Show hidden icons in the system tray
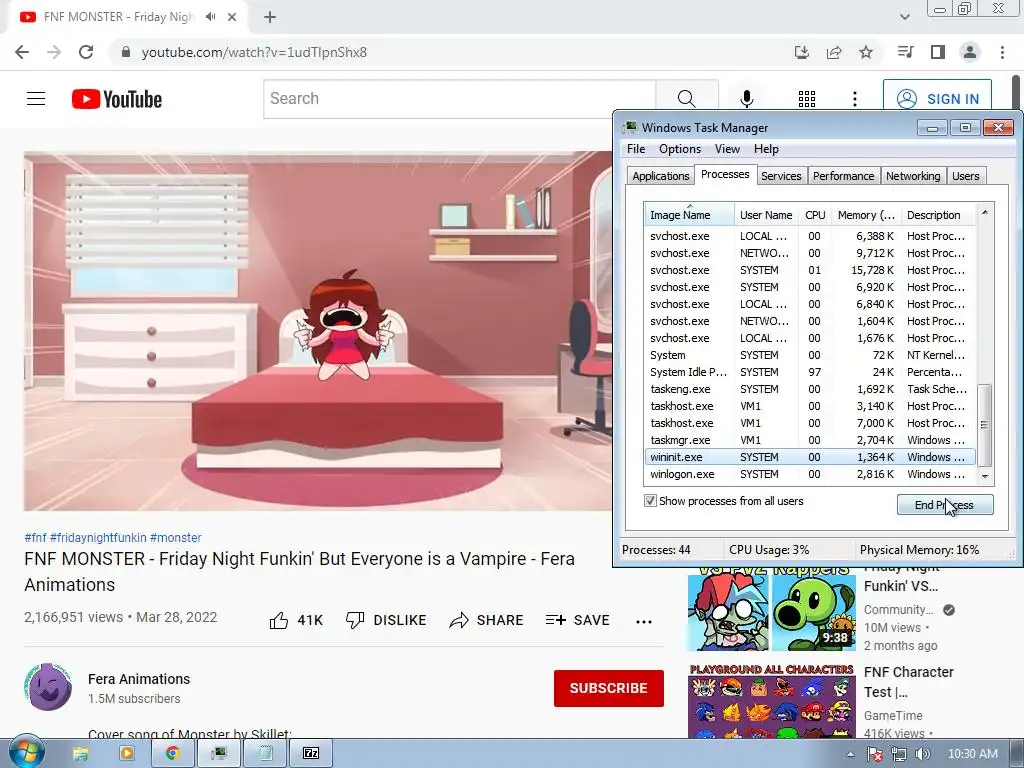 pyautogui.click(x=850, y=754)
